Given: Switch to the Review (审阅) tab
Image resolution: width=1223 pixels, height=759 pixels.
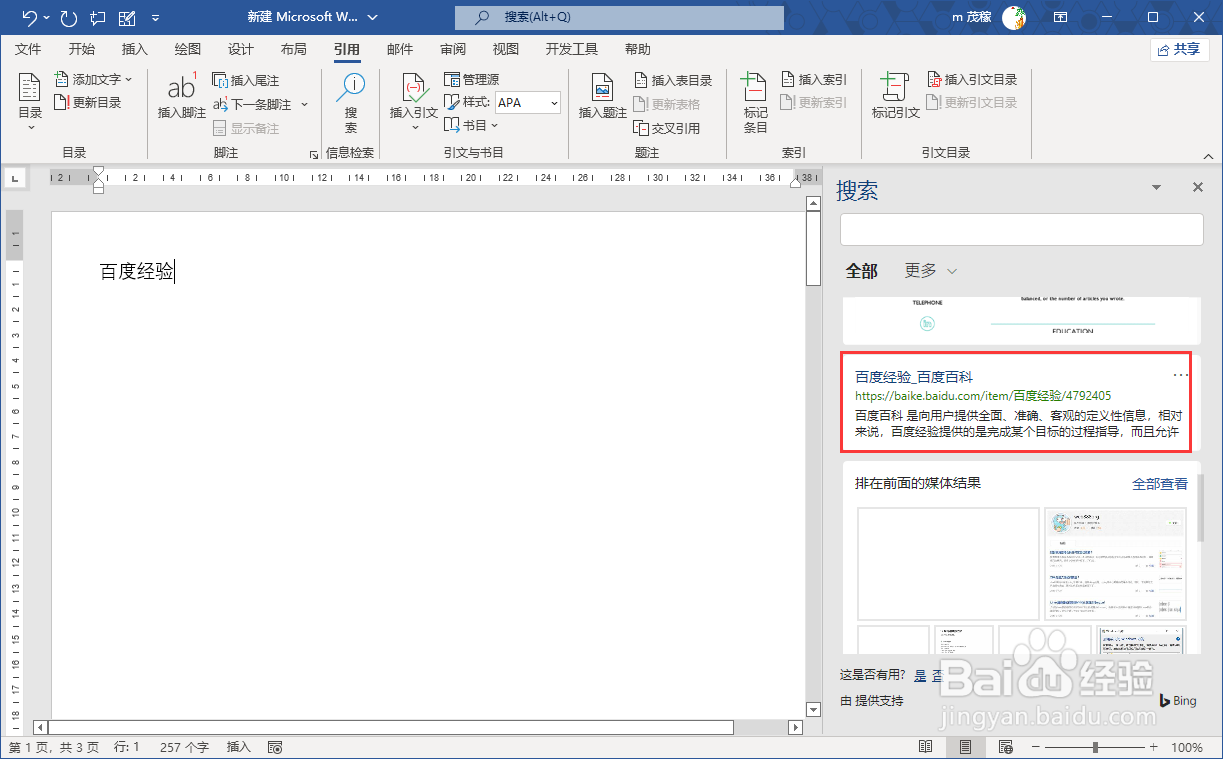Looking at the screenshot, I should point(453,49).
